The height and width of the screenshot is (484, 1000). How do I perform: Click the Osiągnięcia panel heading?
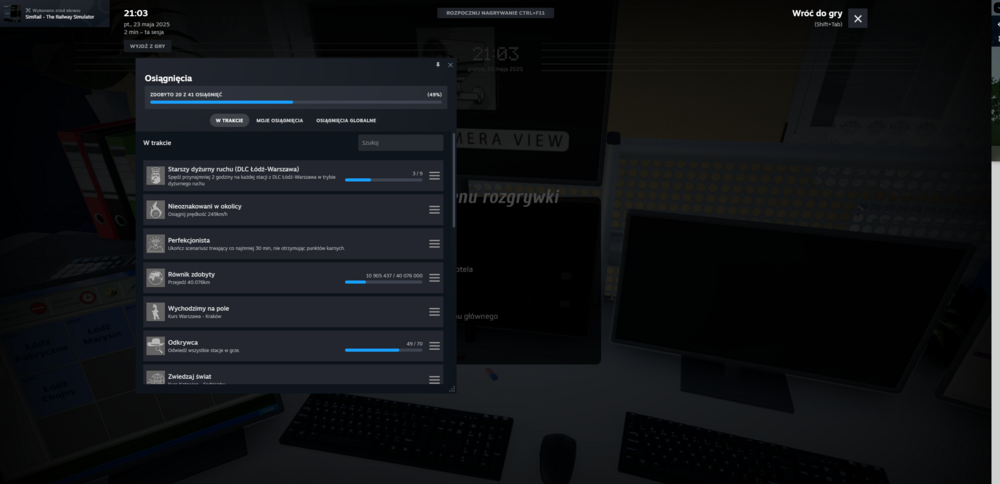[168, 78]
